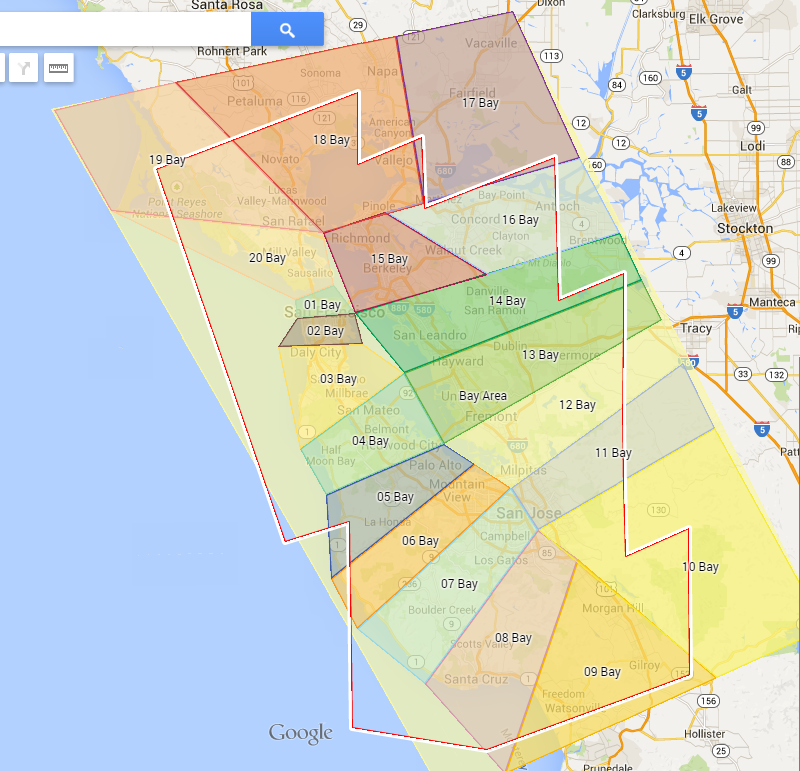Click the Stockton city label

pyautogui.click(x=745, y=228)
